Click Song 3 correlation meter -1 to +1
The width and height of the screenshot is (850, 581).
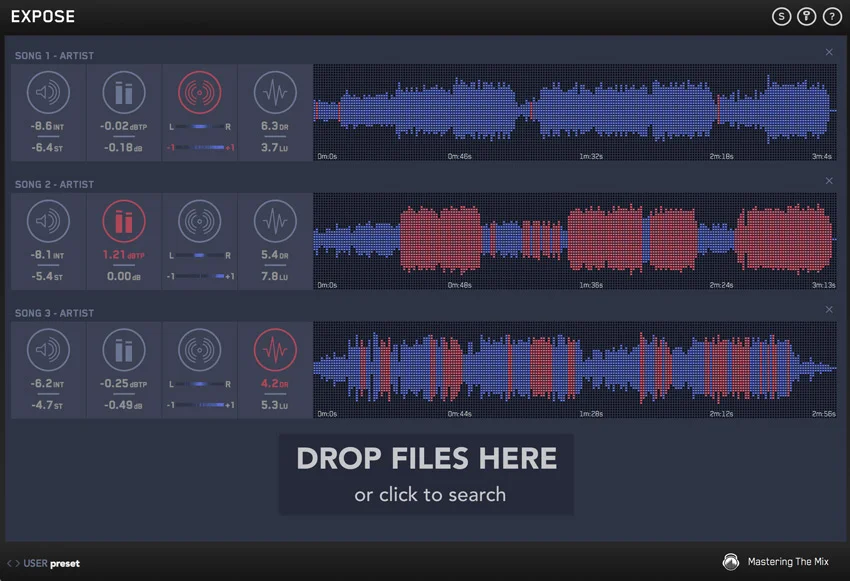click(200, 405)
